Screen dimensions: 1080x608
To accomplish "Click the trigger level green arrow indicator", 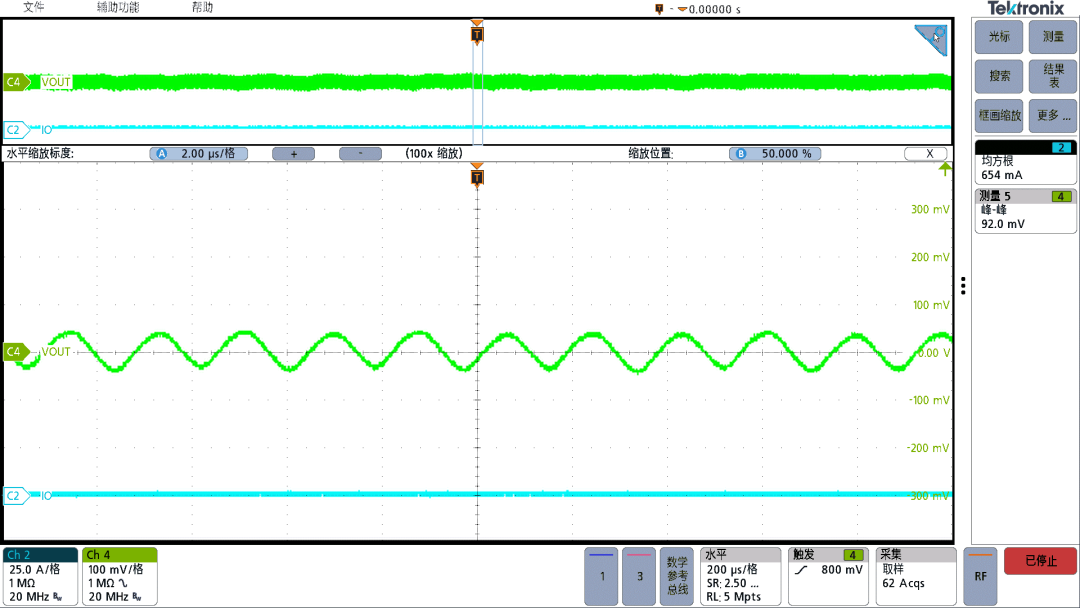I will click(945, 169).
